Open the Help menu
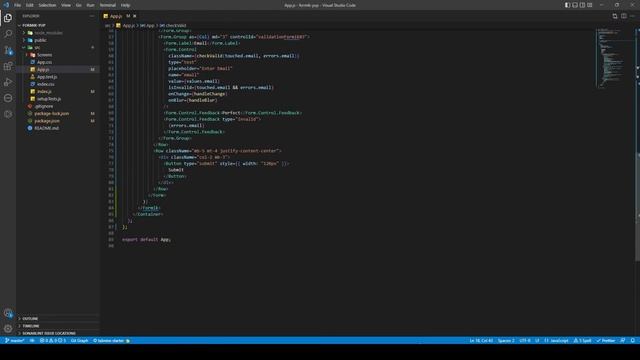The image size is (640, 360). pyautogui.click(x=125, y=5)
